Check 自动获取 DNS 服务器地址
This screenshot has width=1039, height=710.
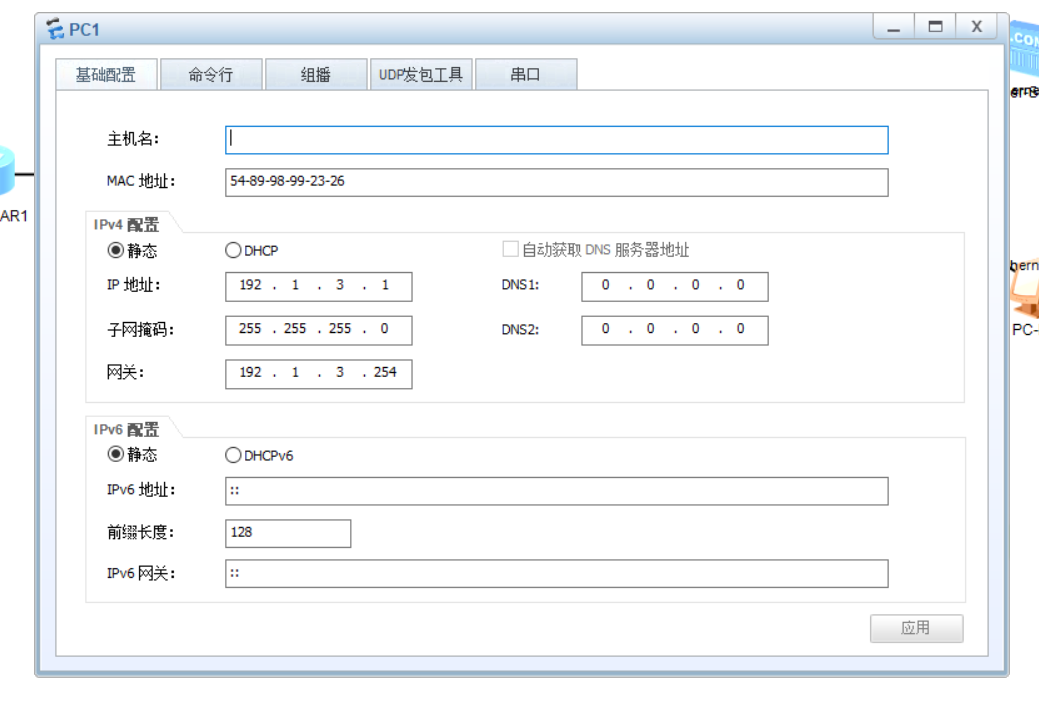[x=509, y=248]
